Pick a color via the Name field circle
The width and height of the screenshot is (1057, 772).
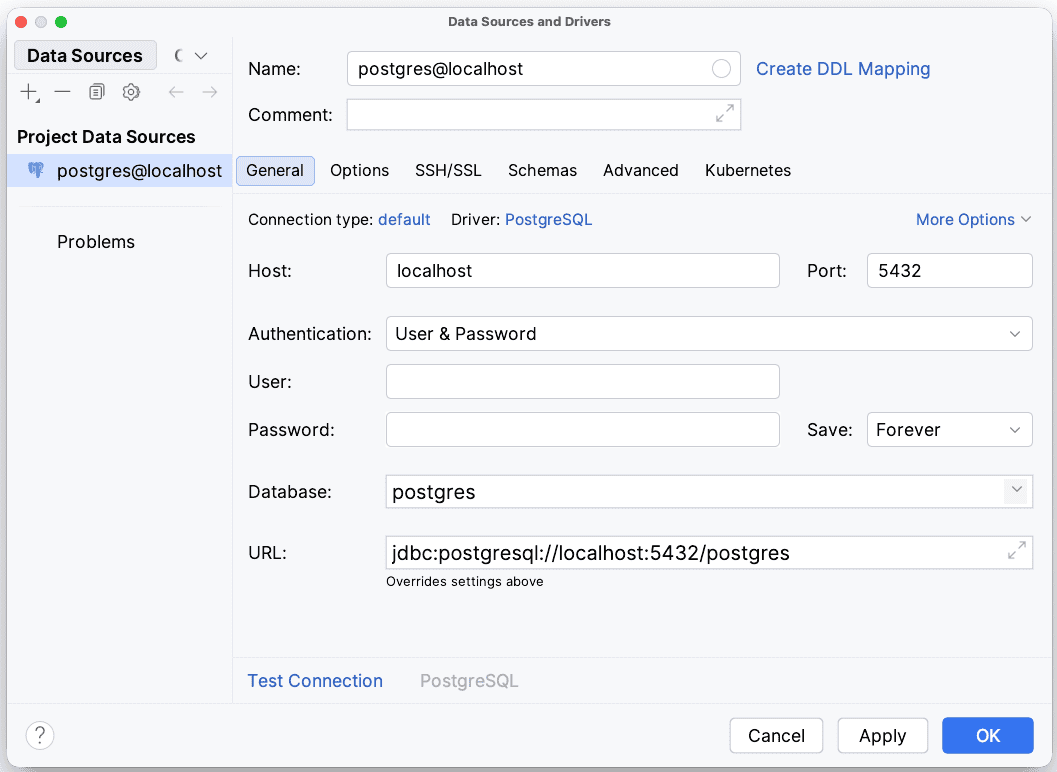tap(721, 69)
